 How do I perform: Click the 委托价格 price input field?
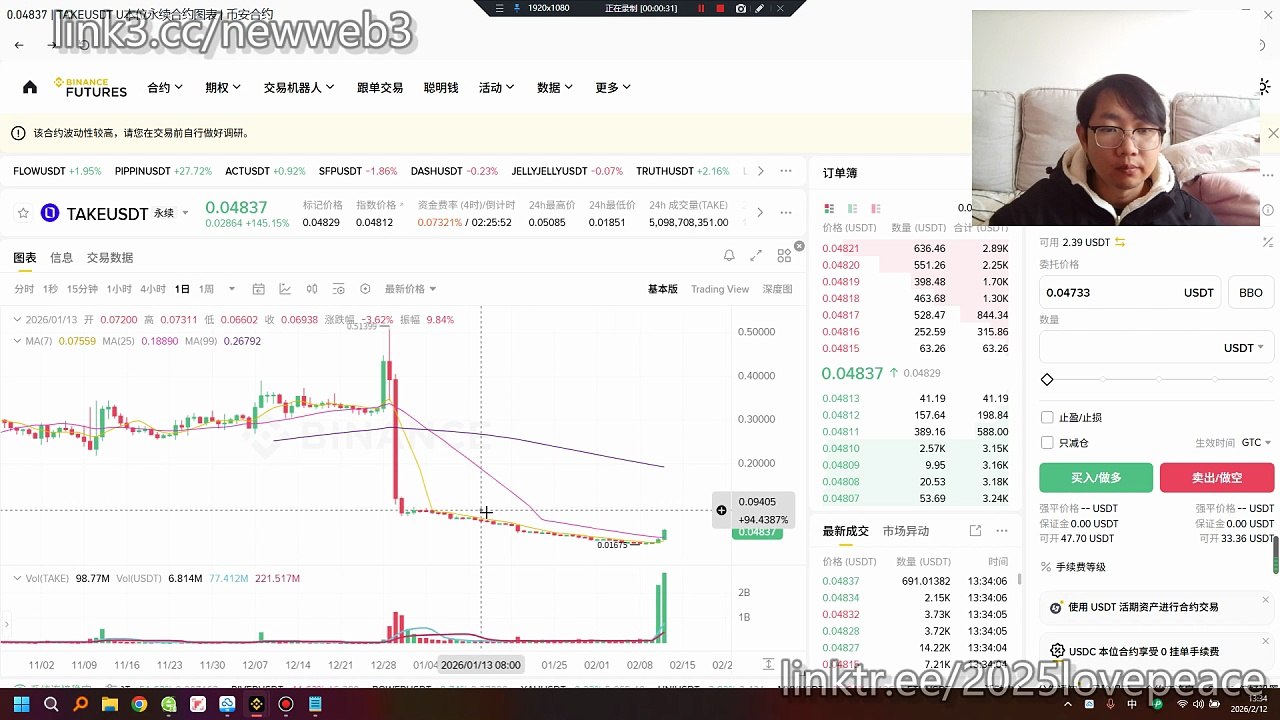(x=1130, y=293)
